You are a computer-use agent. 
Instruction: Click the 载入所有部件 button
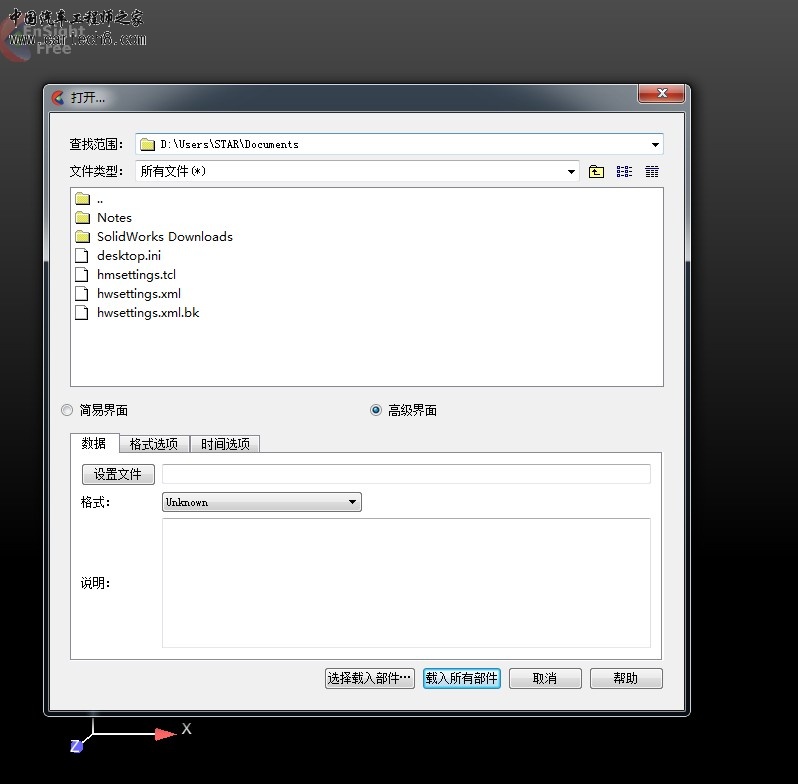(x=461, y=678)
